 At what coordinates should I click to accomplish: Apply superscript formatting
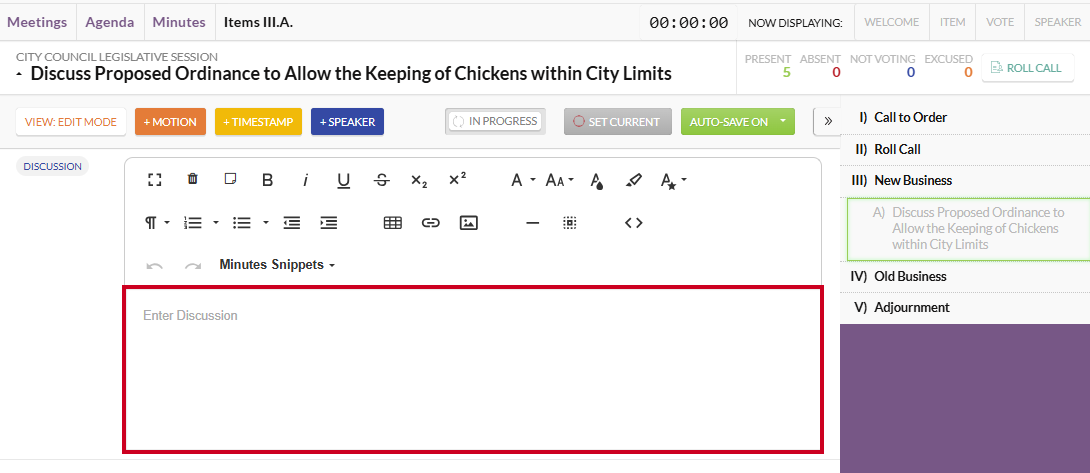[x=457, y=179]
